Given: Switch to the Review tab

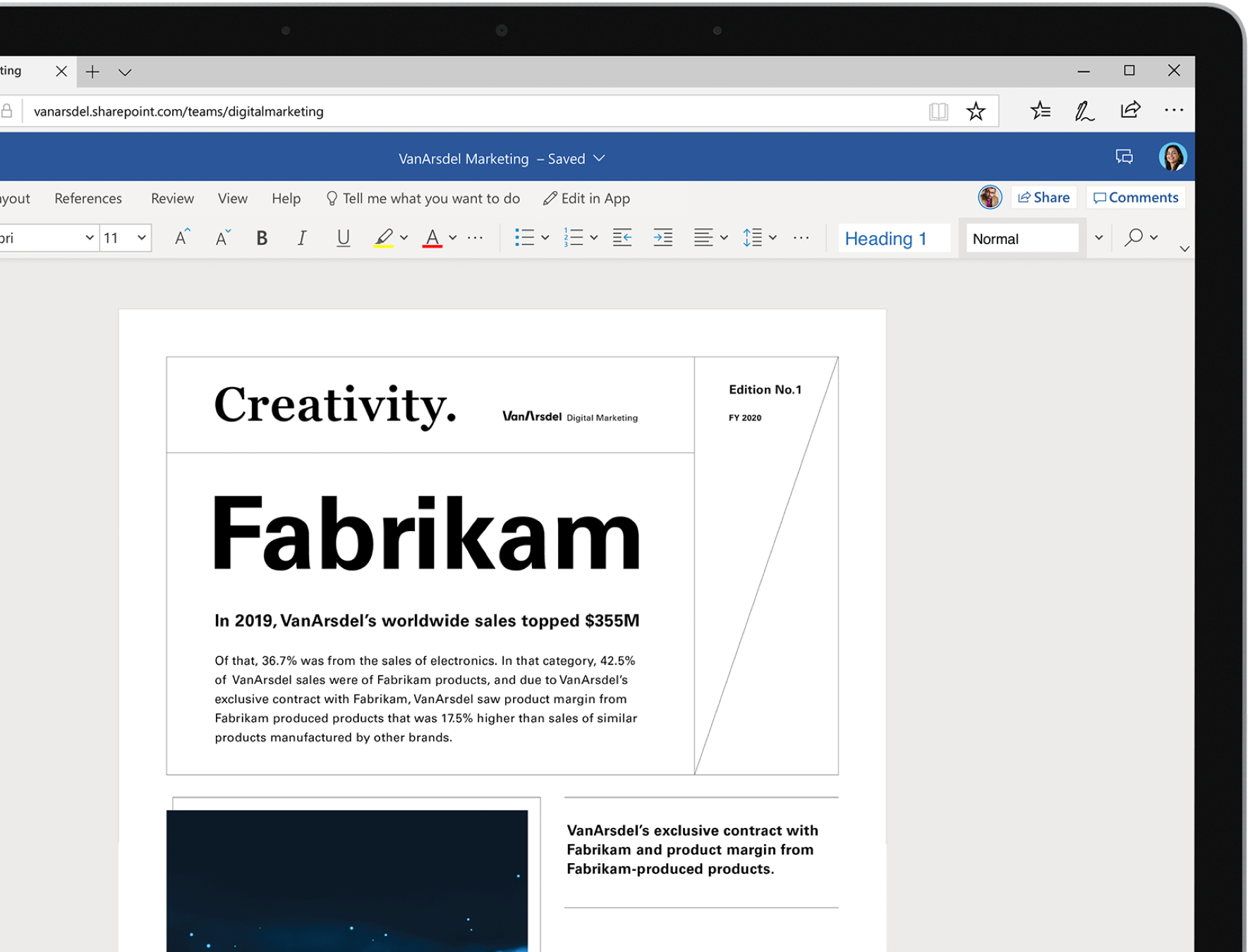Looking at the screenshot, I should point(171,198).
